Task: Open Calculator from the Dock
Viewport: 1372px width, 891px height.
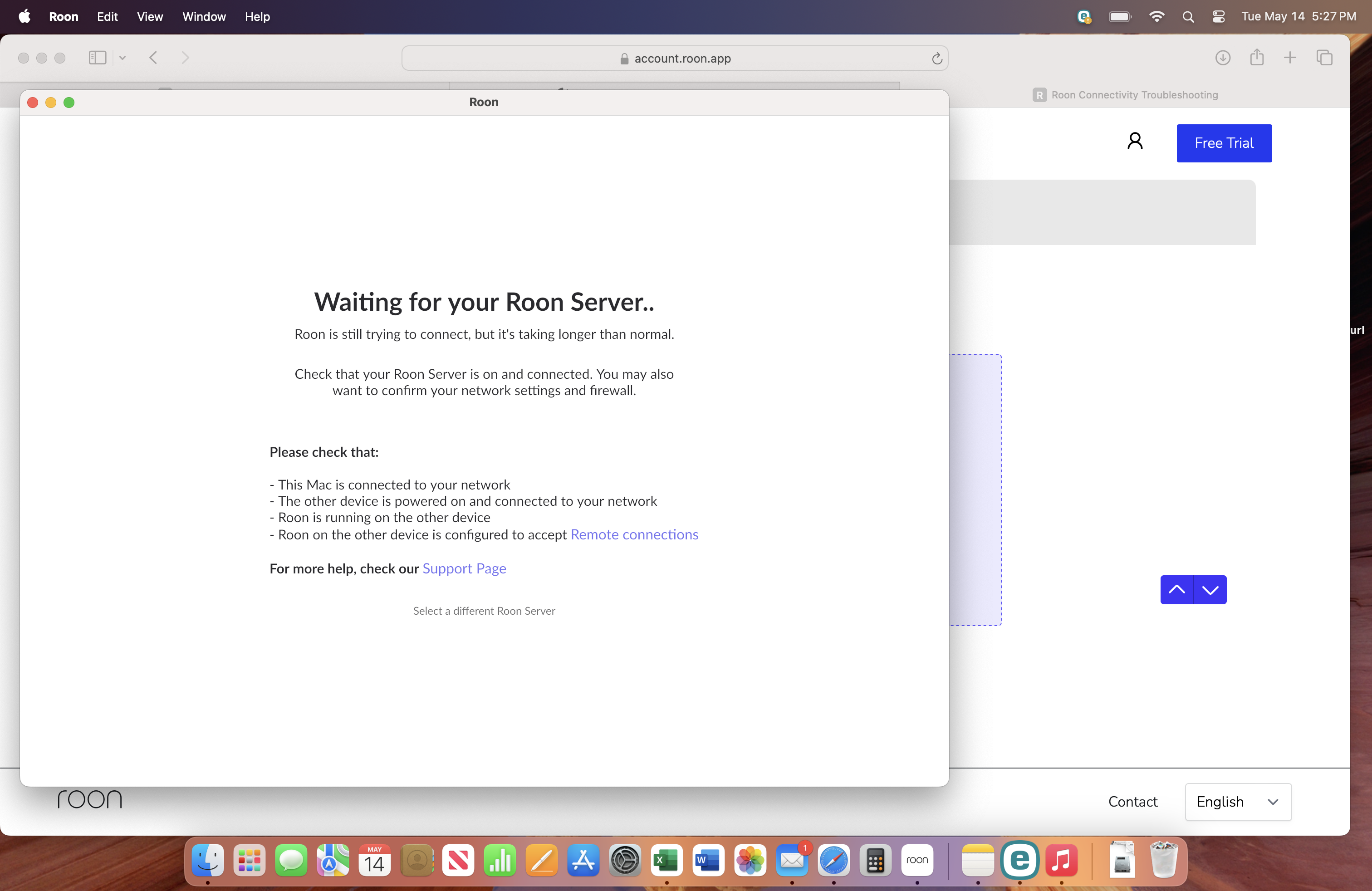Action: [x=875, y=861]
